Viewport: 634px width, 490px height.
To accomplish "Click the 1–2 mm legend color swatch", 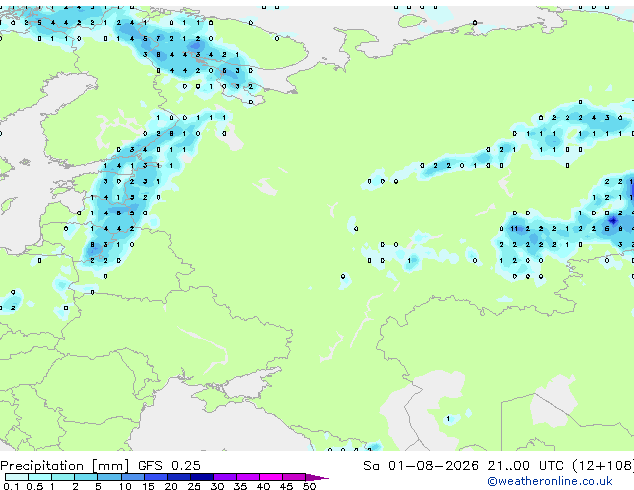I will click(x=63, y=477).
